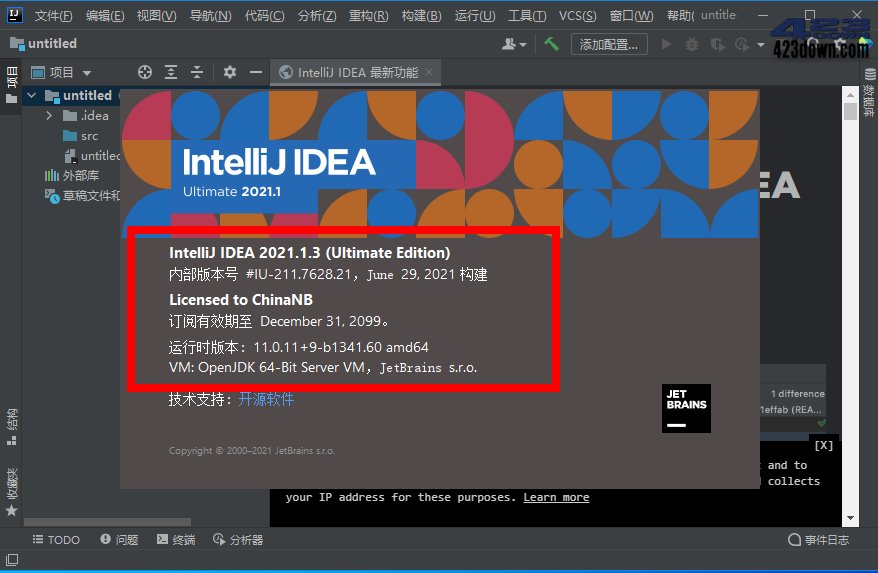Click the profiler run icon
This screenshot has width=878, height=573.
coord(742,44)
